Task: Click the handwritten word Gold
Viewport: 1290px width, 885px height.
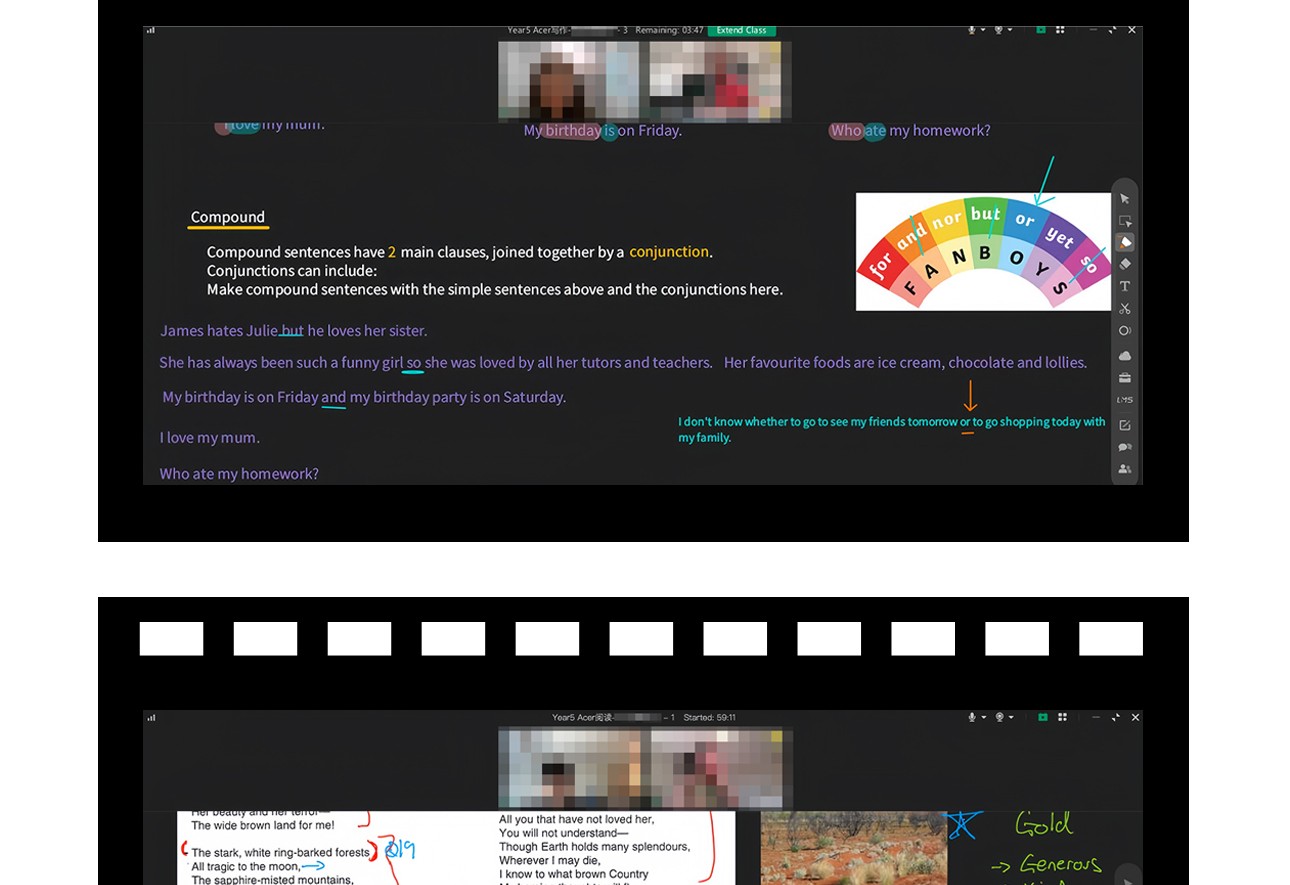Action: tap(1044, 824)
